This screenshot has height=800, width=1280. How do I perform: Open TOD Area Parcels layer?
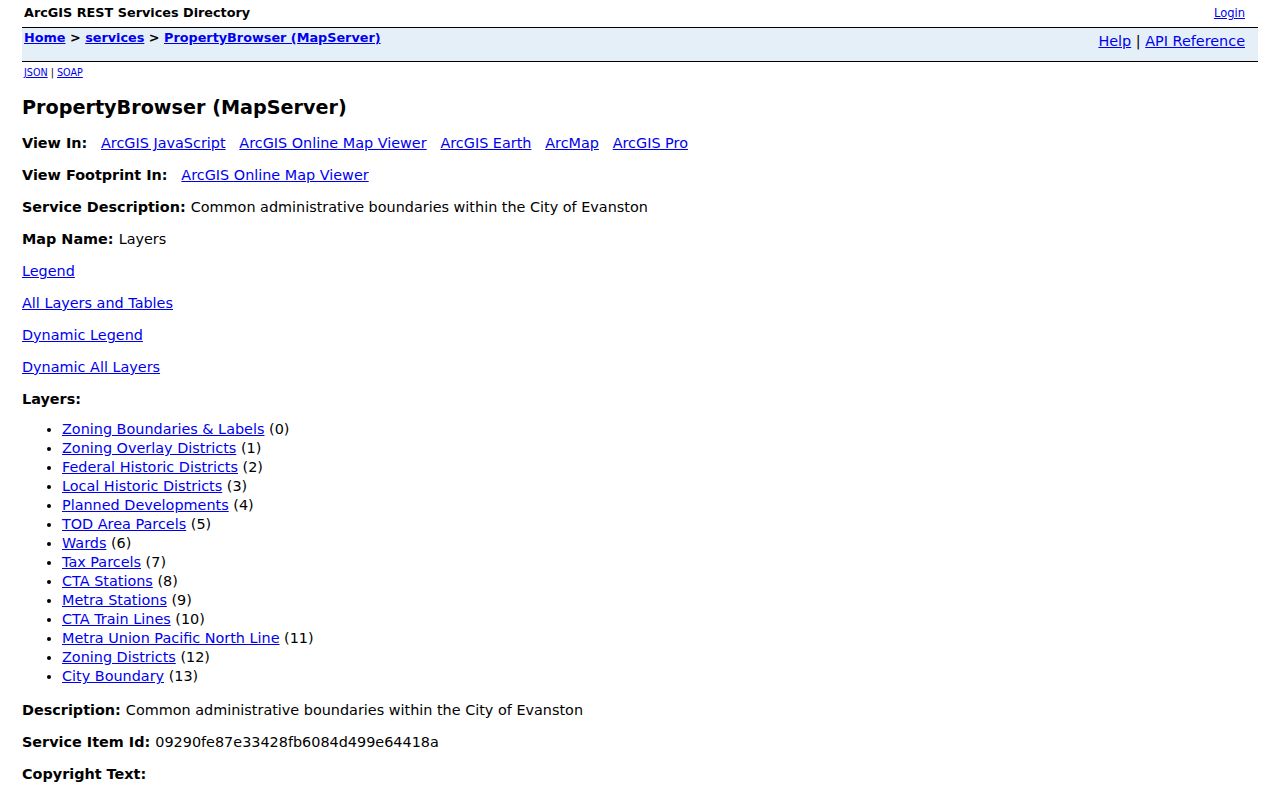(x=124, y=524)
